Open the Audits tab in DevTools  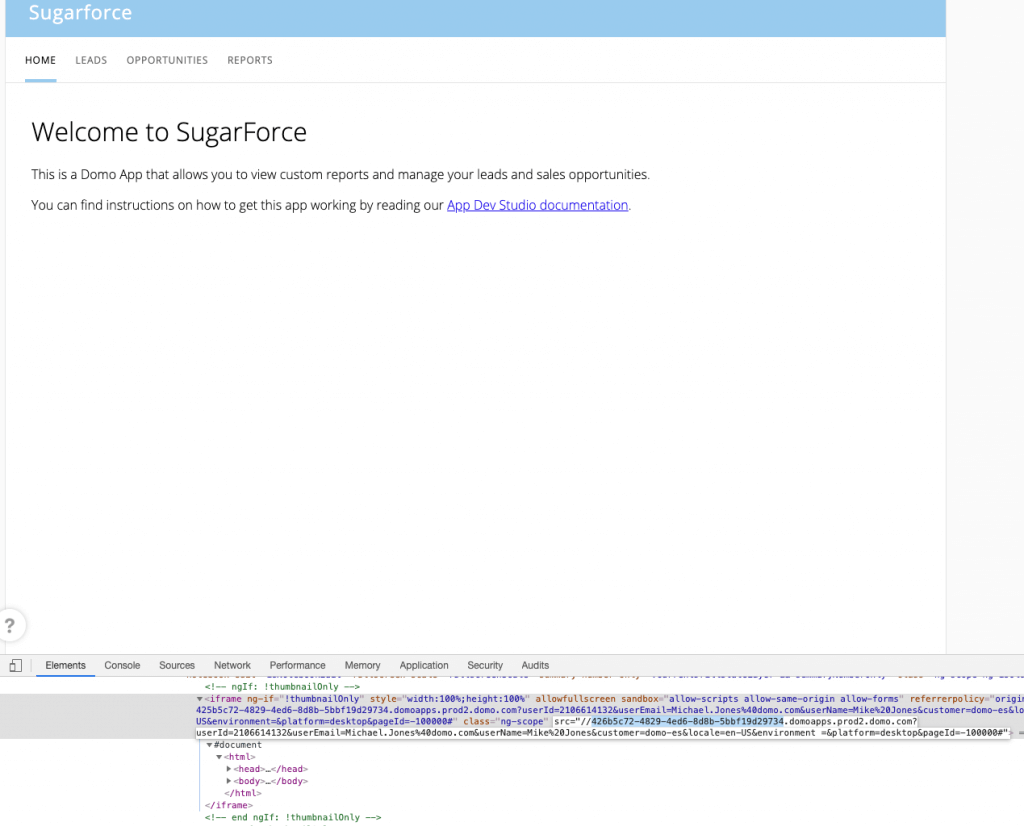pyautogui.click(x=535, y=665)
